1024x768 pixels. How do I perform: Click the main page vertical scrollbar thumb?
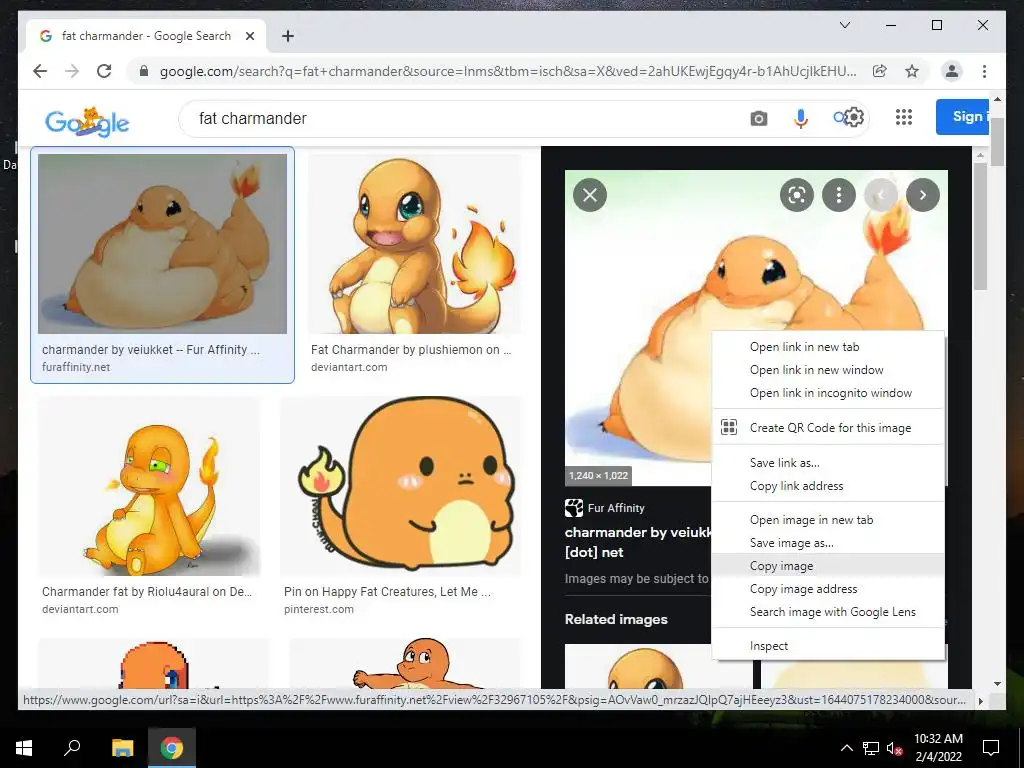click(997, 142)
